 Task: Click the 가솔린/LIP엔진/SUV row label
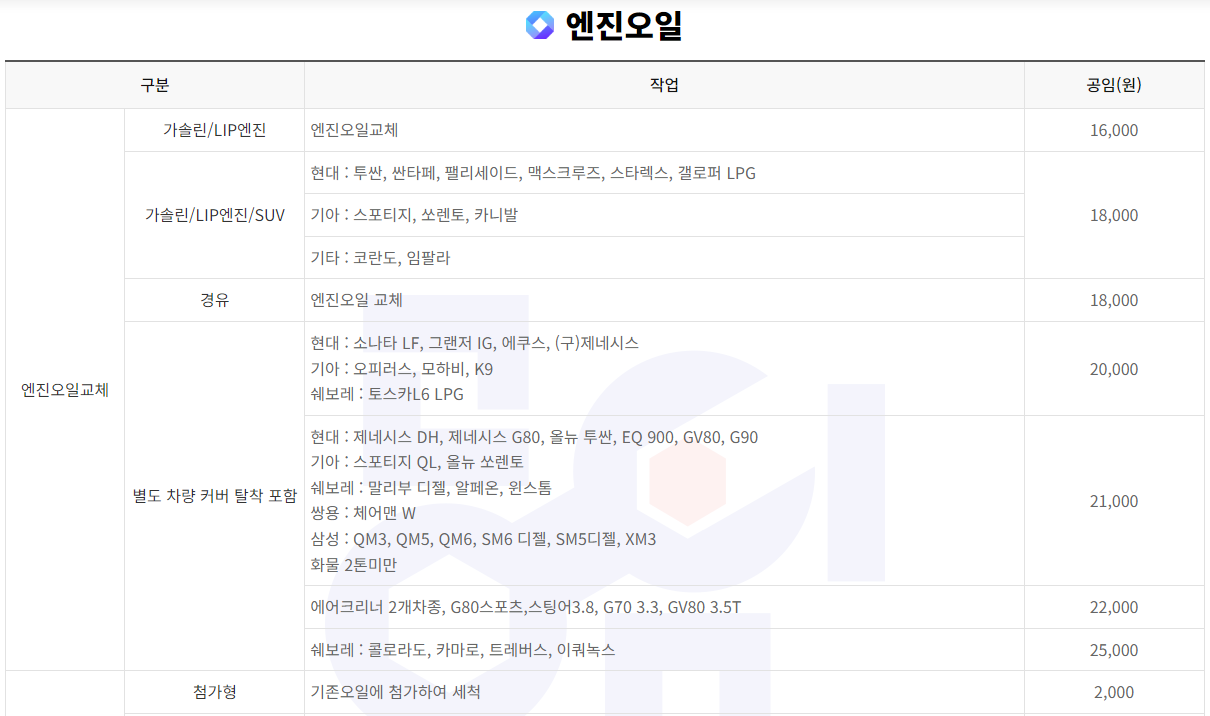215,215
